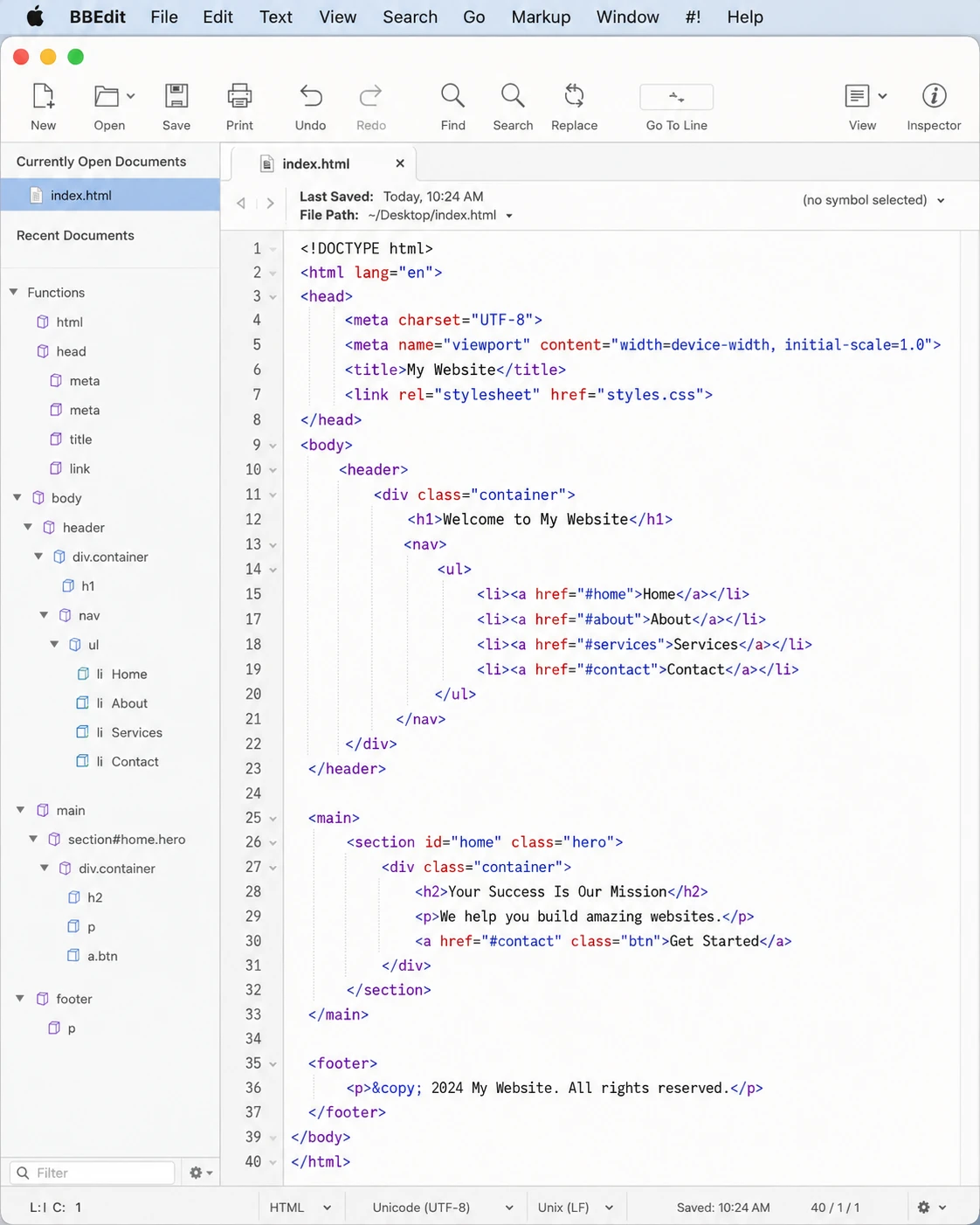Close the index.html tab
This screenshot has height=1225, width=980.
click(400, 163)
